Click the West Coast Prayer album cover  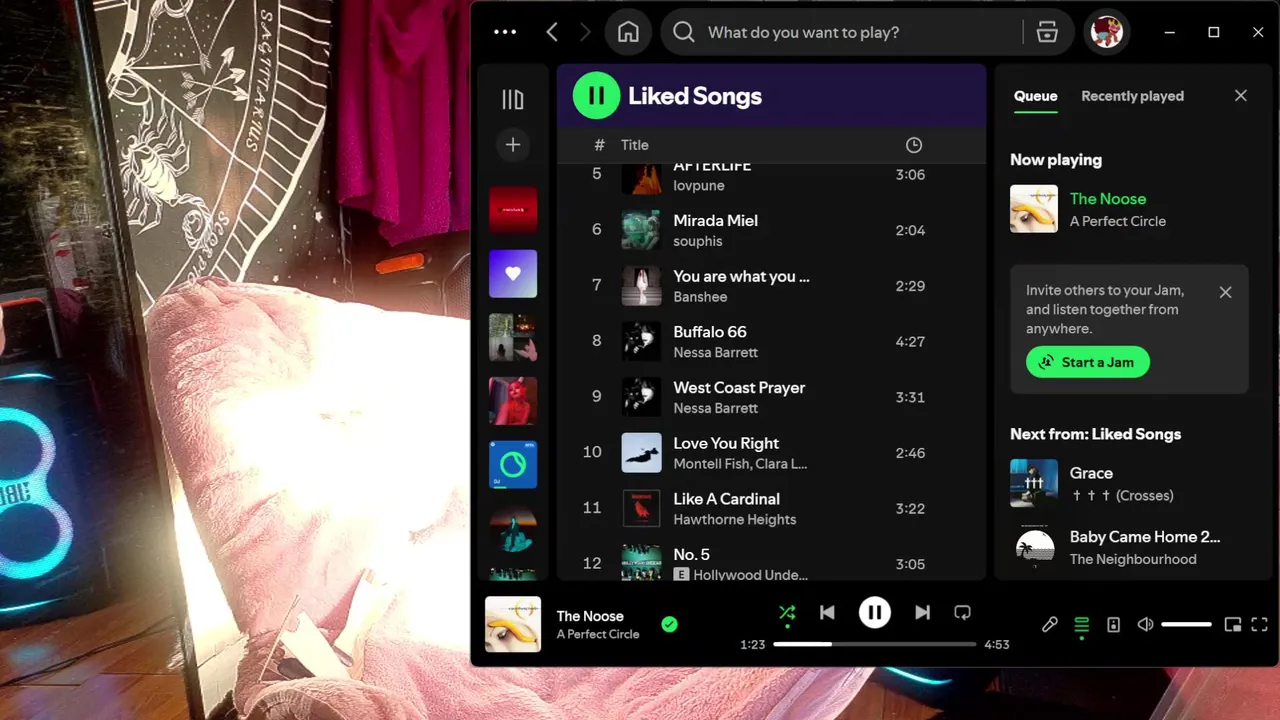pos(641,397)
